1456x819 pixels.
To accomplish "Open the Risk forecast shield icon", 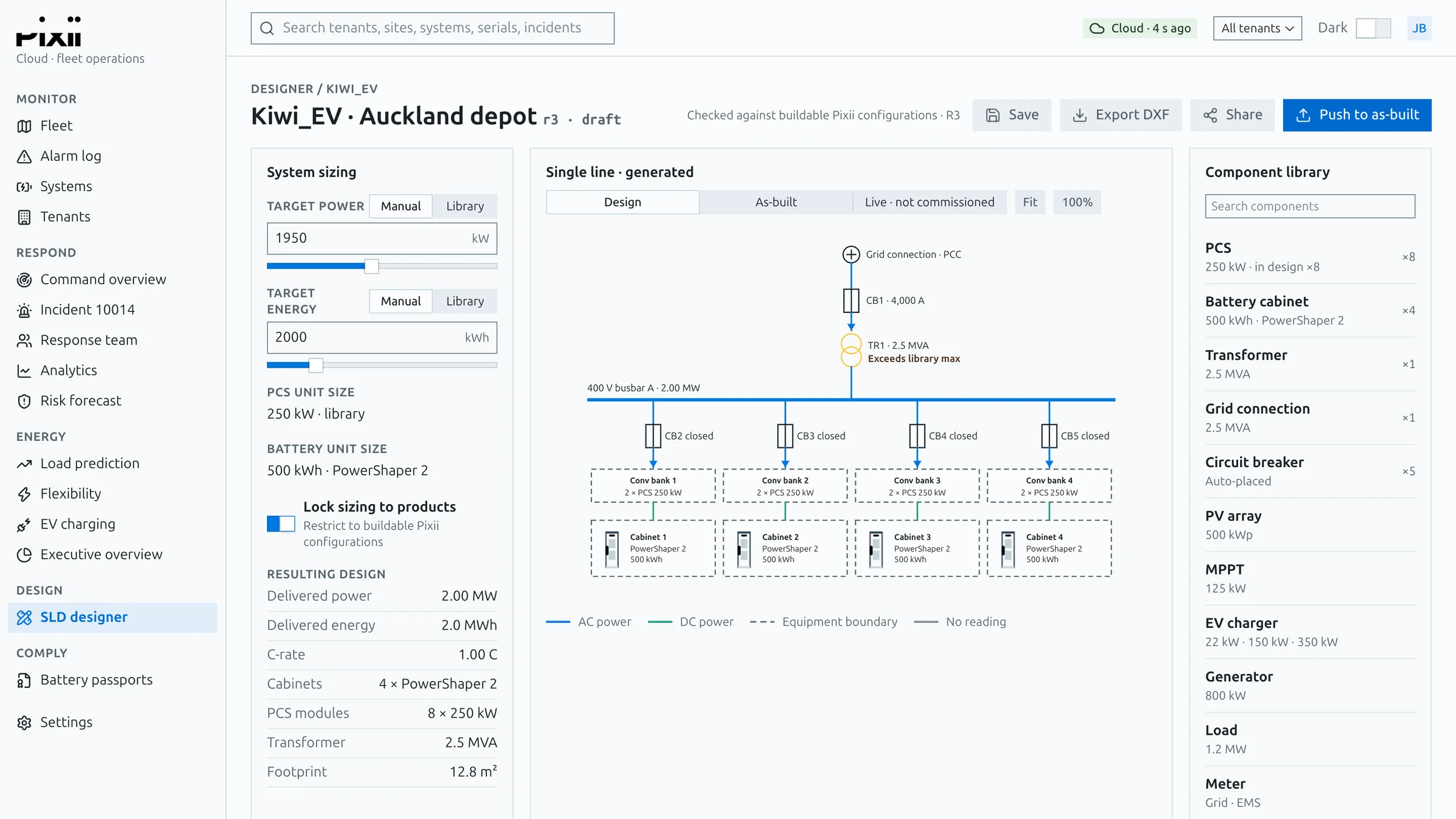I will click(24, 401).
